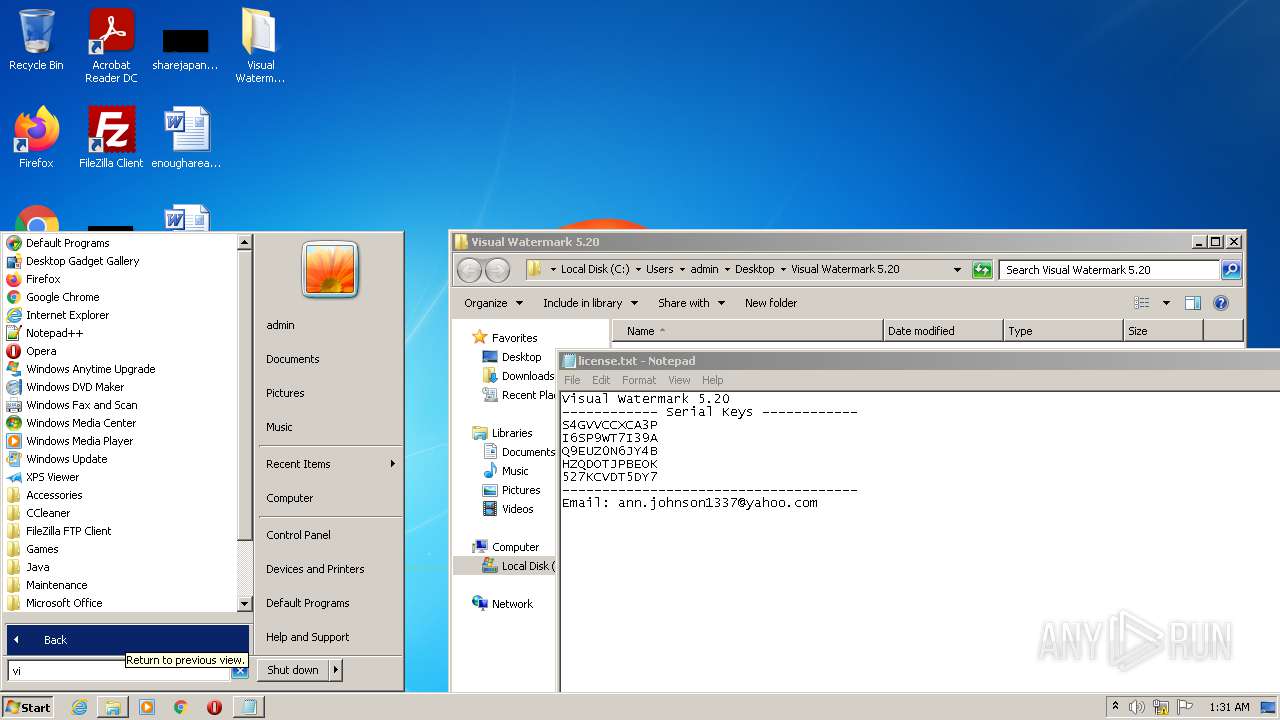The image size is (1280, 720).
Task: Open Organize dropdown in Explorer
Action: click(493, 303)
